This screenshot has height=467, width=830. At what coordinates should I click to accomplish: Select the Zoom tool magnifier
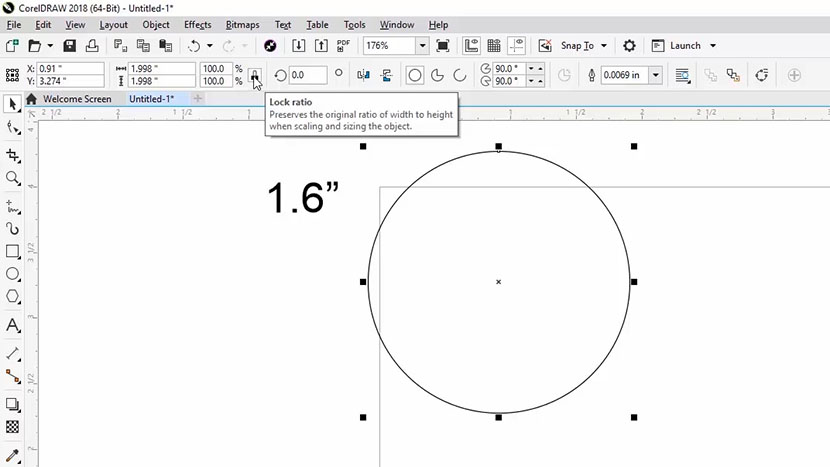pyautogui.click(x=13, y=178)
